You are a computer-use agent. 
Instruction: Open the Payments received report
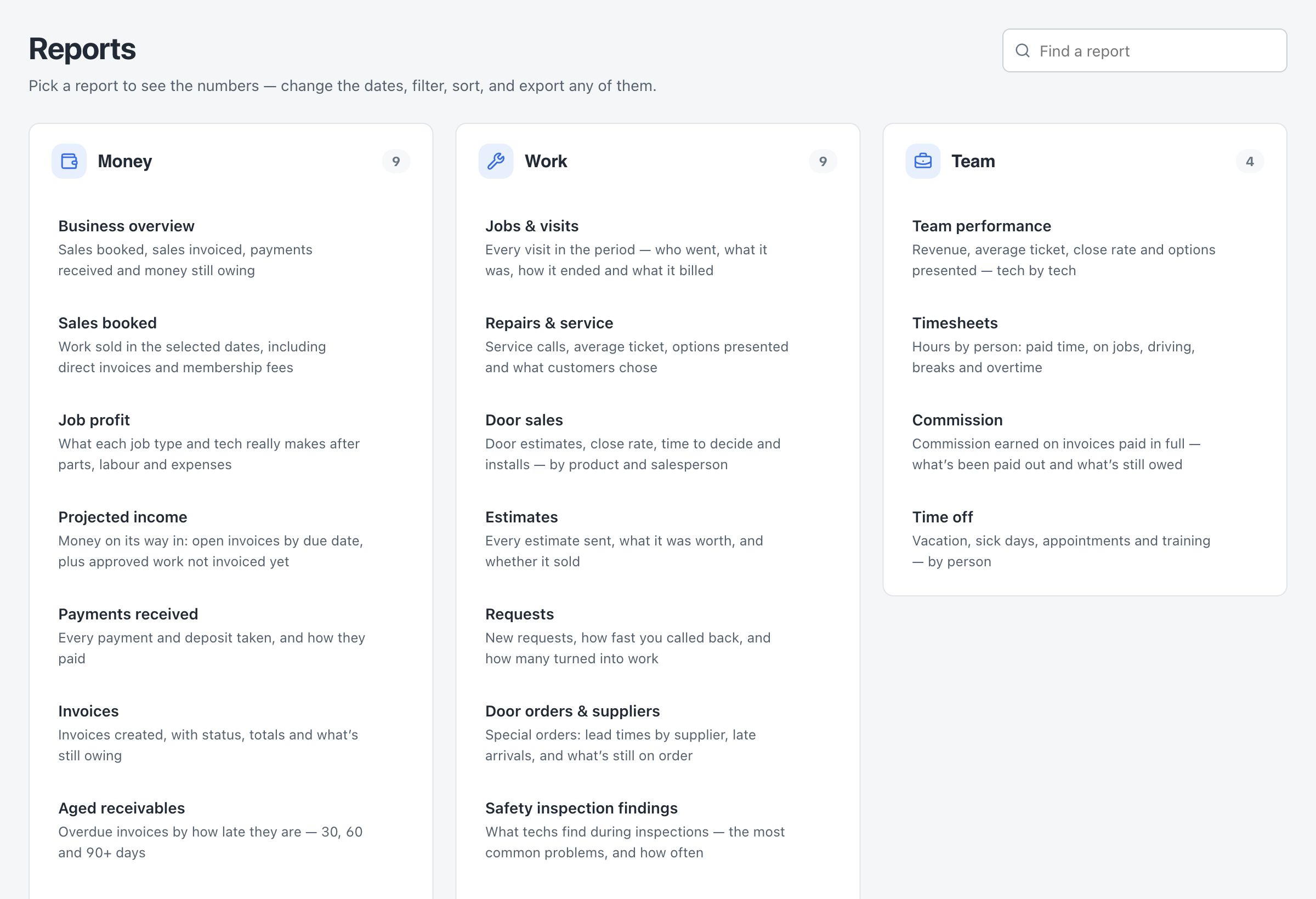tap(231, 636)
